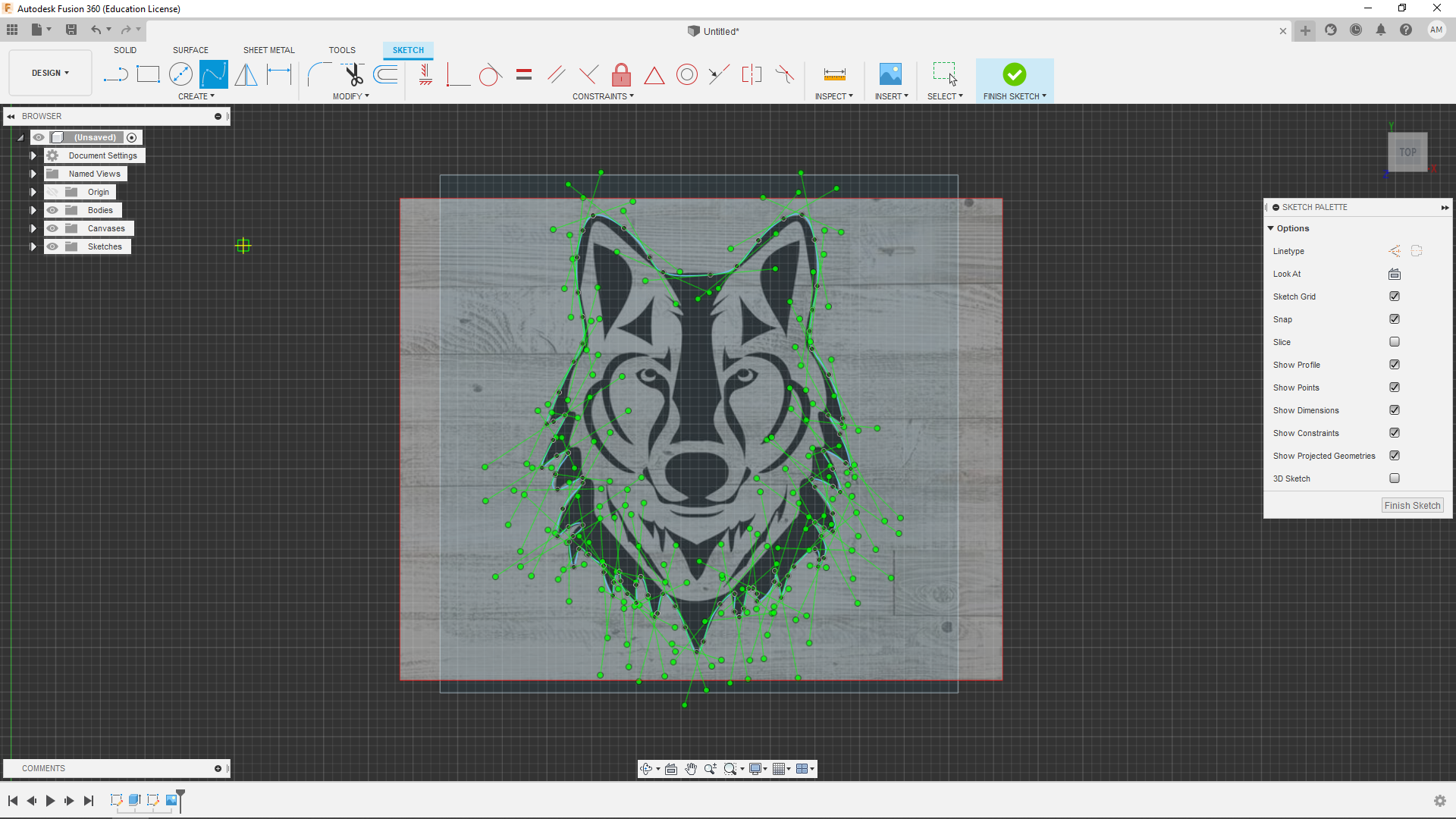Select the Trim scissors tool
This screenshot has height=819, width=1456.
[x=353, y=74]
